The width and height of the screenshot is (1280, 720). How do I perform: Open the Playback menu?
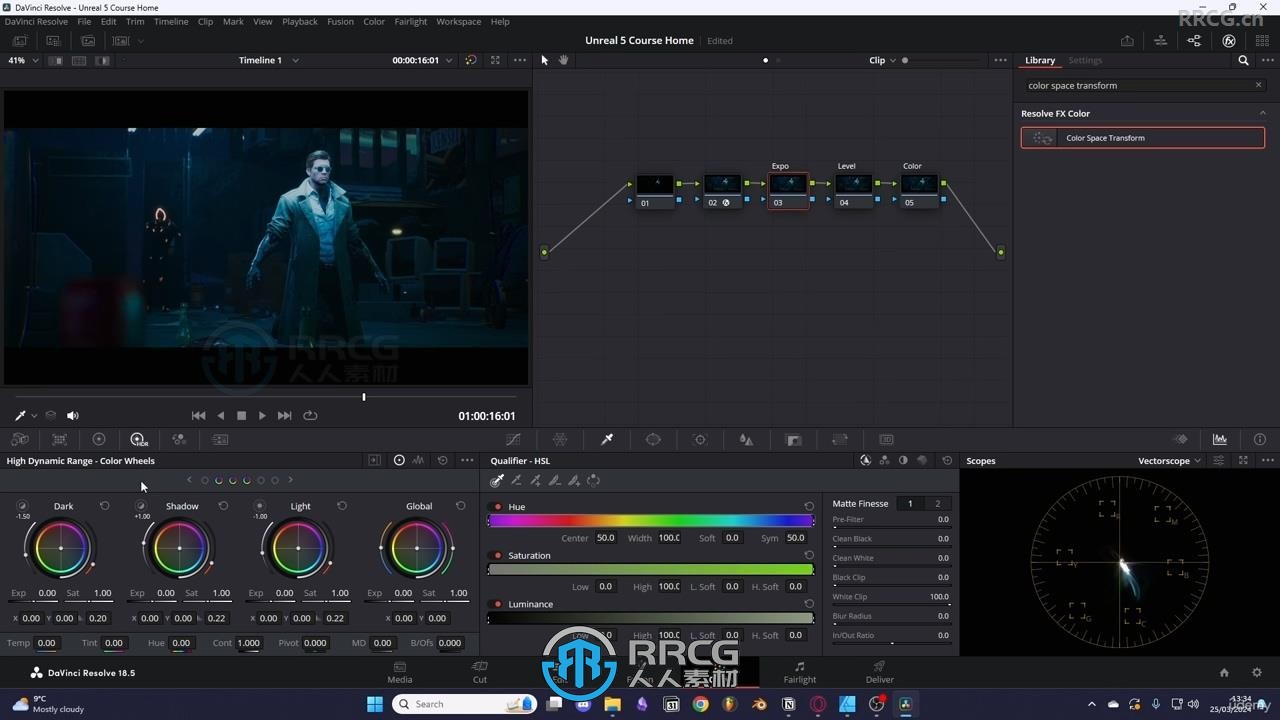(300, 21)
